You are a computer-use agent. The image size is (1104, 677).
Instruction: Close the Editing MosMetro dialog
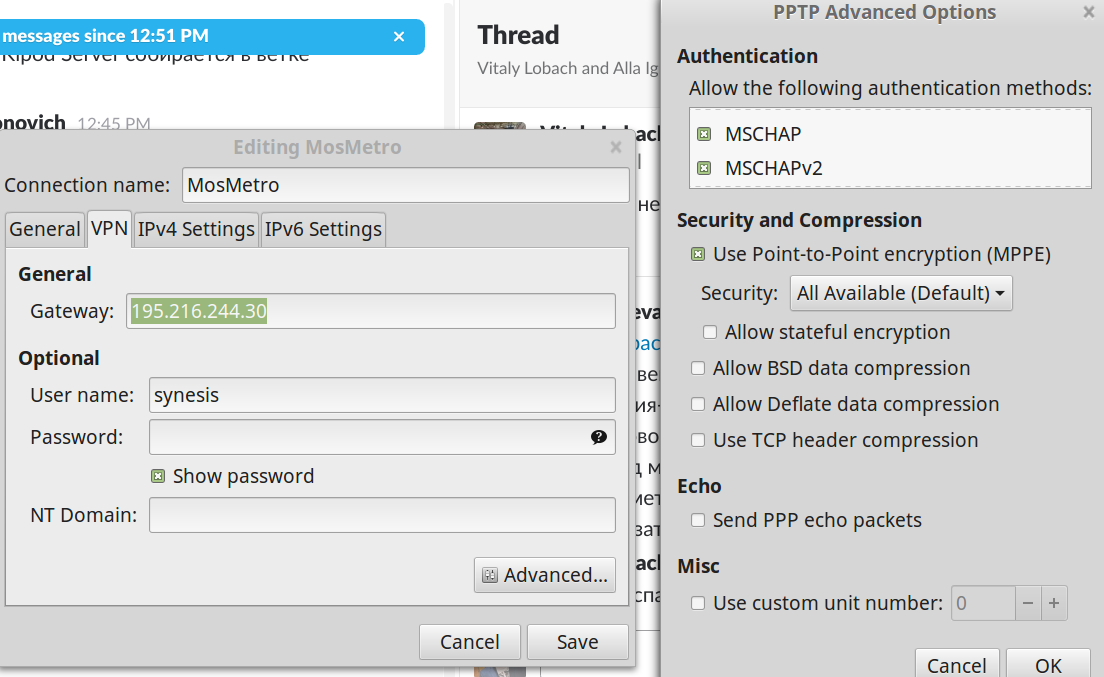[616, 147]
